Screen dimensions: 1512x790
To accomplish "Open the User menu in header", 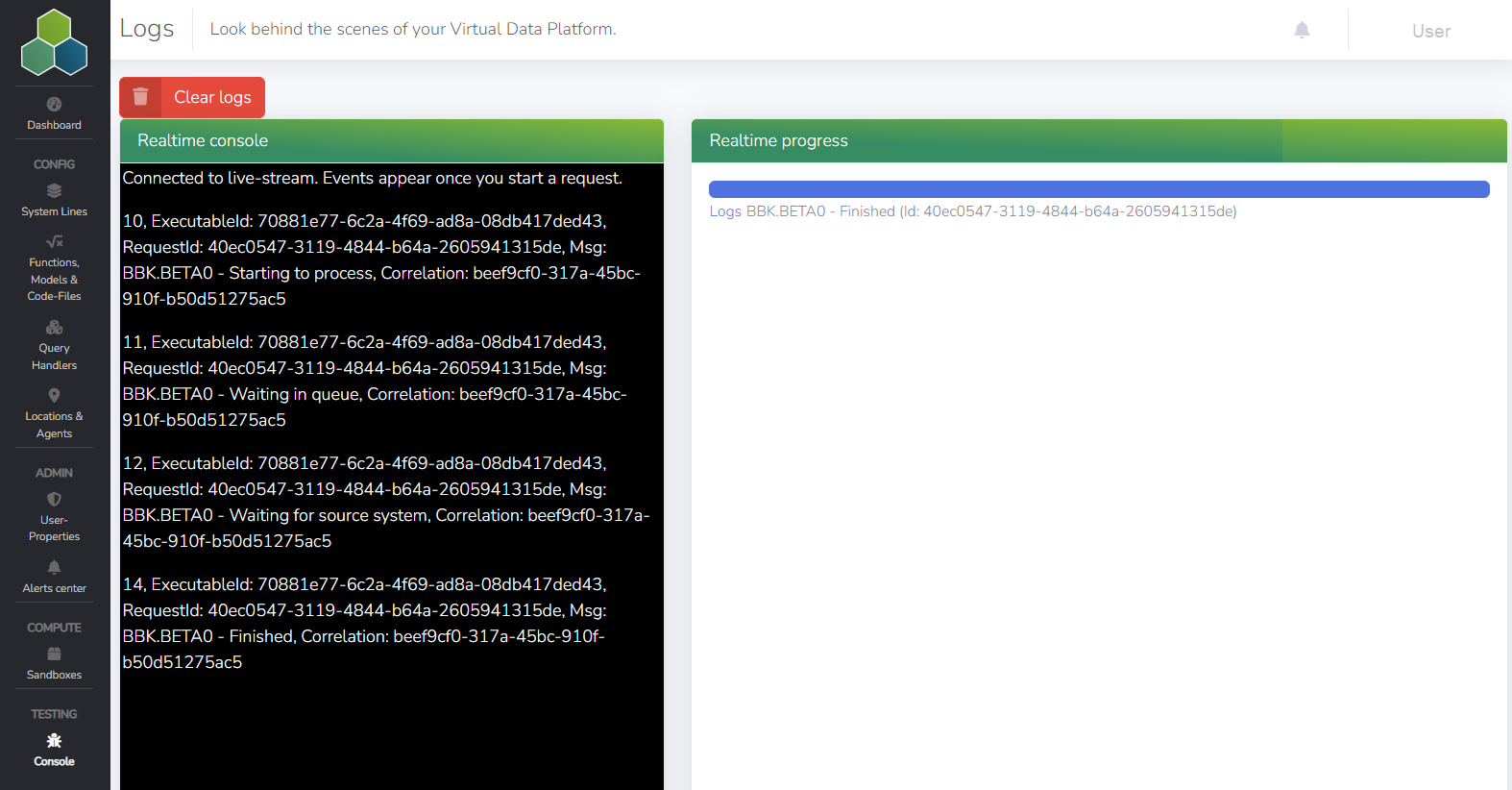I will click(1430, 31).
